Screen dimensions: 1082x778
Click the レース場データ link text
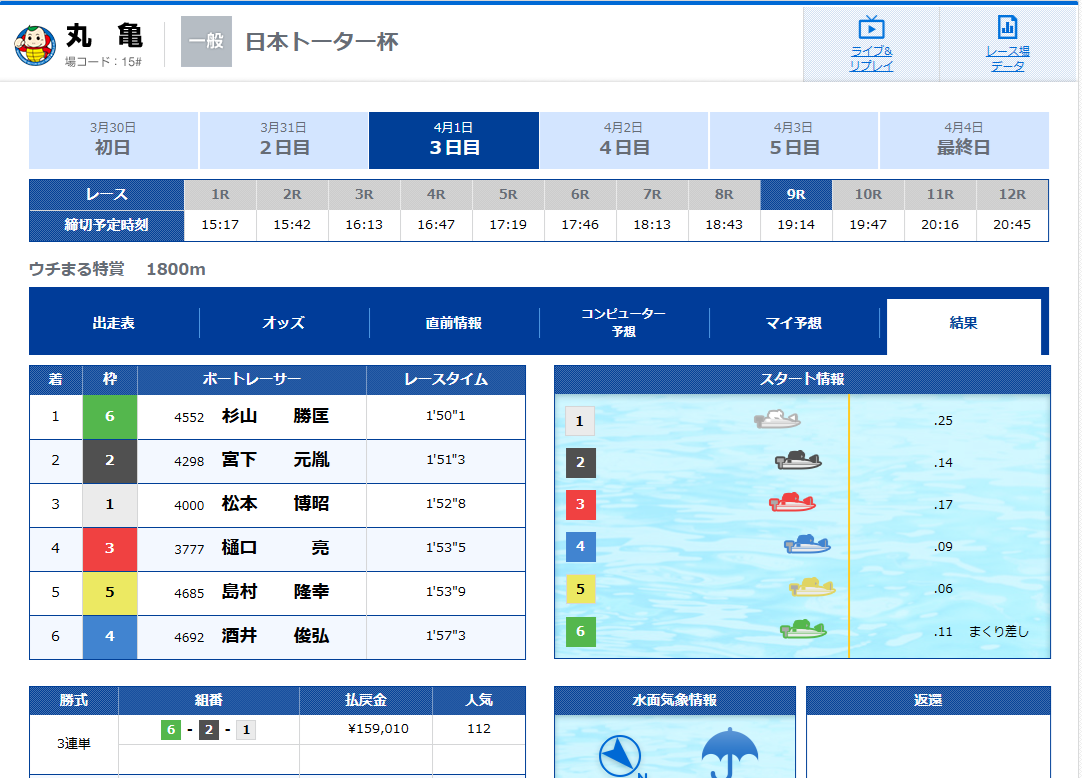[x=1007, y=59]
